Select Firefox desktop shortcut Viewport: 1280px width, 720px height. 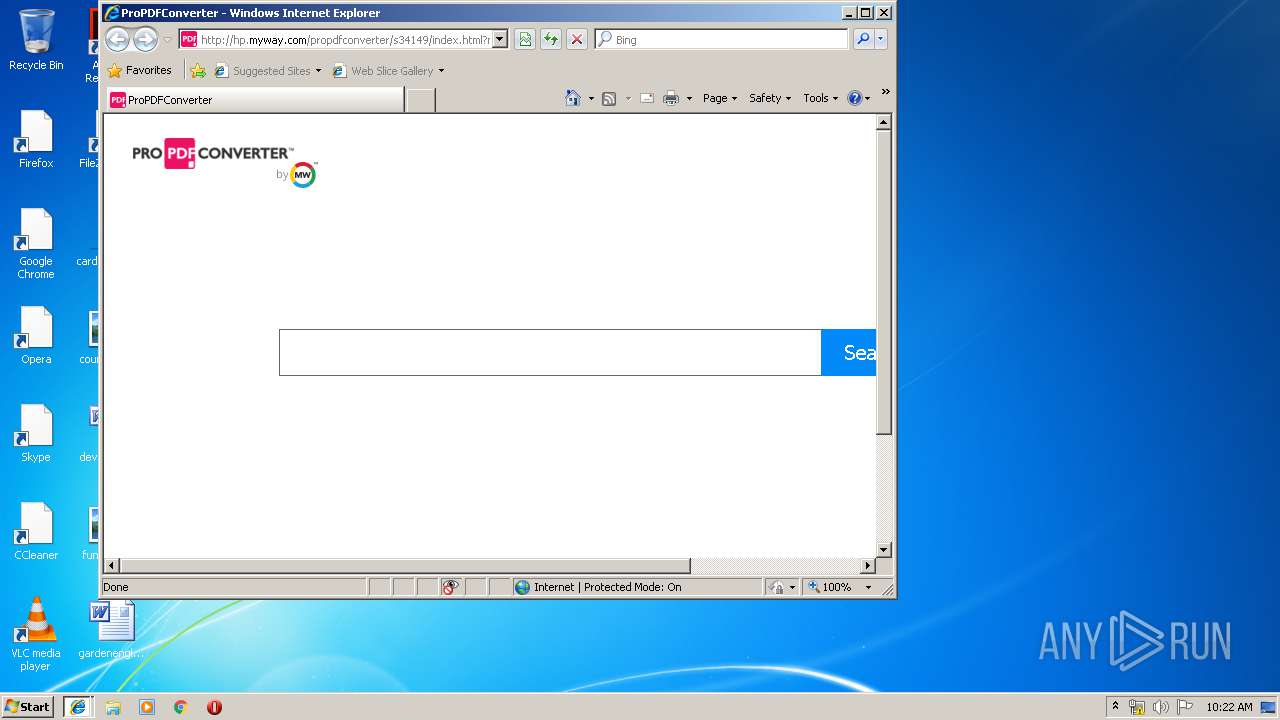36,139
